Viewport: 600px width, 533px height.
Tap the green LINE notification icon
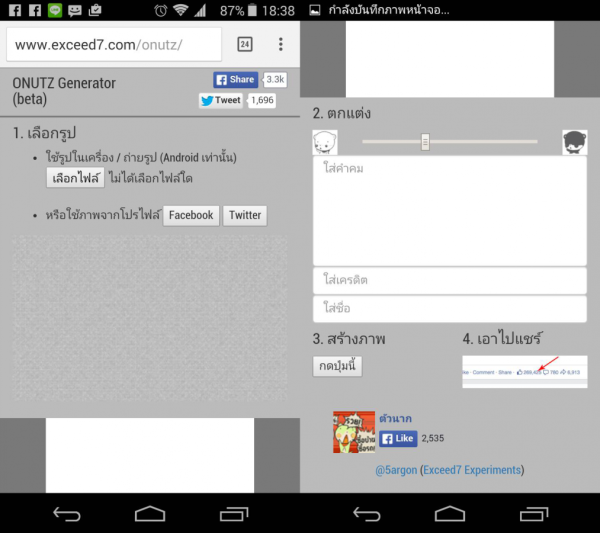coord(55,10)
